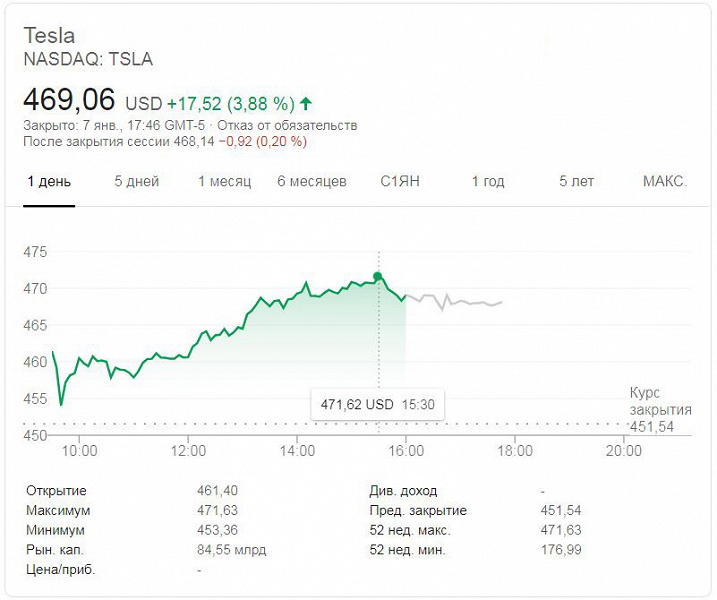The width and height of the screenshot is (717, 600).
Task: Open the "МАКС." full history tab
Action: (x=664, y=181)
